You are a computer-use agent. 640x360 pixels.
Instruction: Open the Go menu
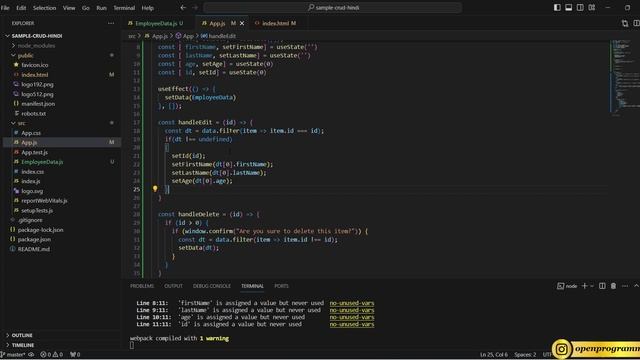[85, 8]
